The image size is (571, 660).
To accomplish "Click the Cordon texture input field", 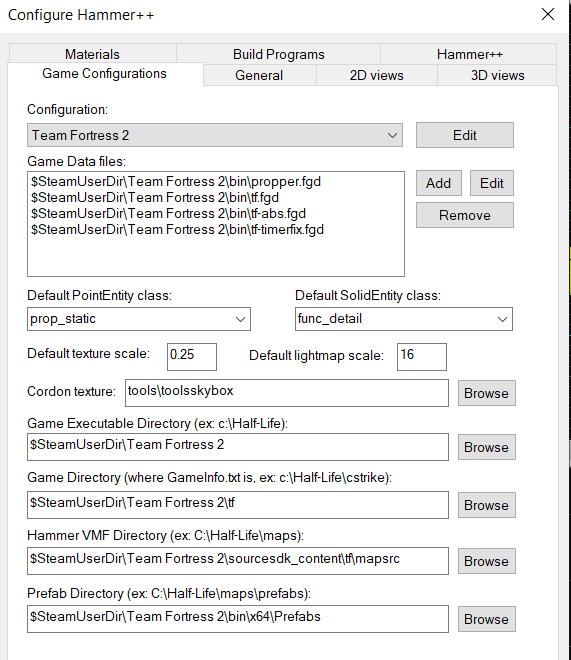I will [287, 393].
